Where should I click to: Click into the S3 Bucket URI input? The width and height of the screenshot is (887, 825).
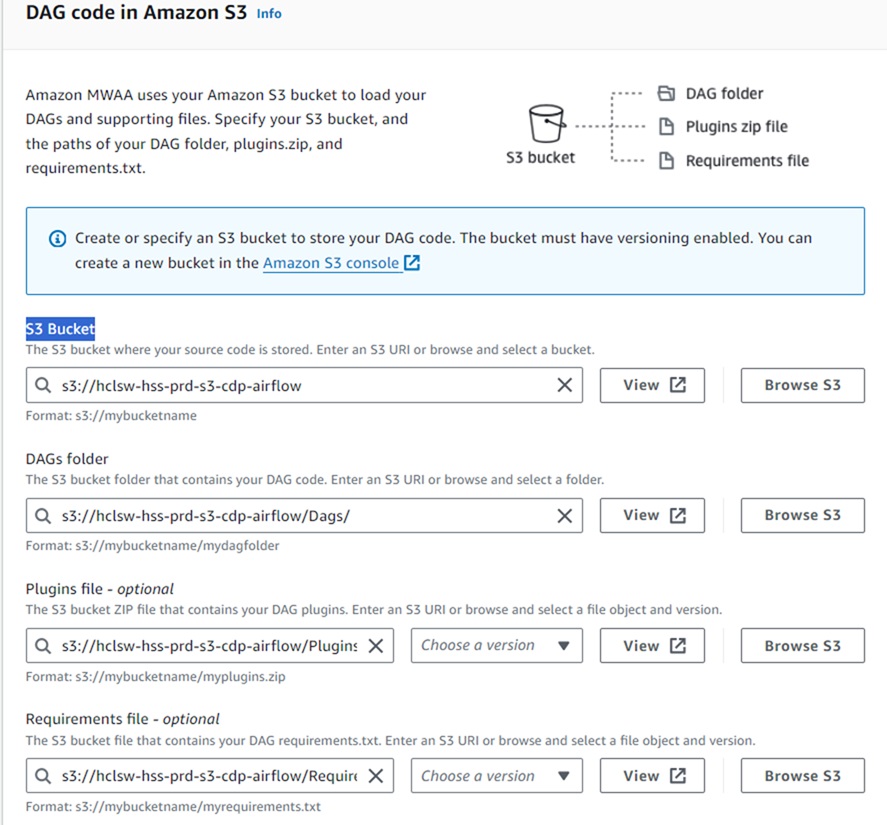point(300,385)
